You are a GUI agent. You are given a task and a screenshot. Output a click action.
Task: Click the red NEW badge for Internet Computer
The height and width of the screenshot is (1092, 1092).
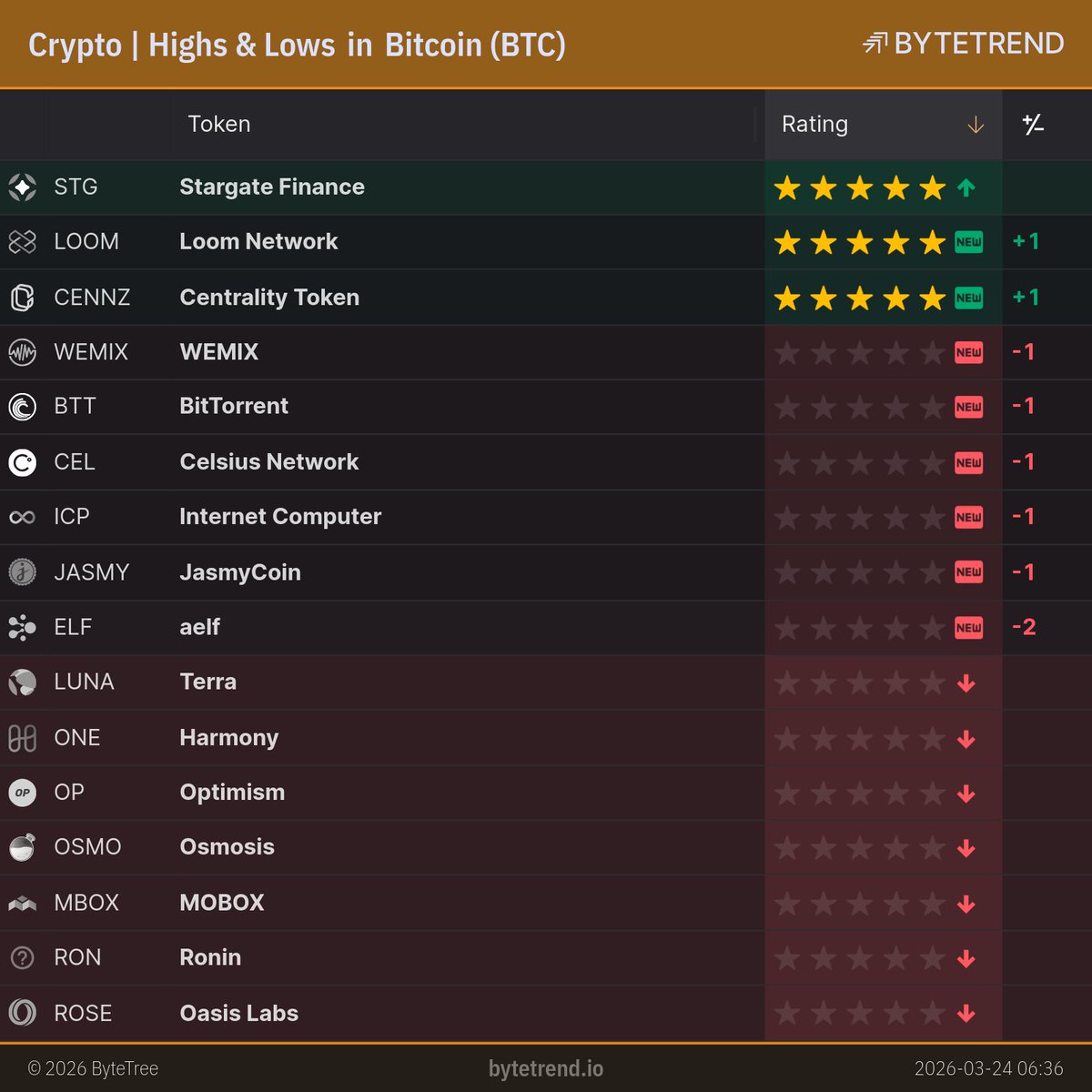click(x=968, y=517)
